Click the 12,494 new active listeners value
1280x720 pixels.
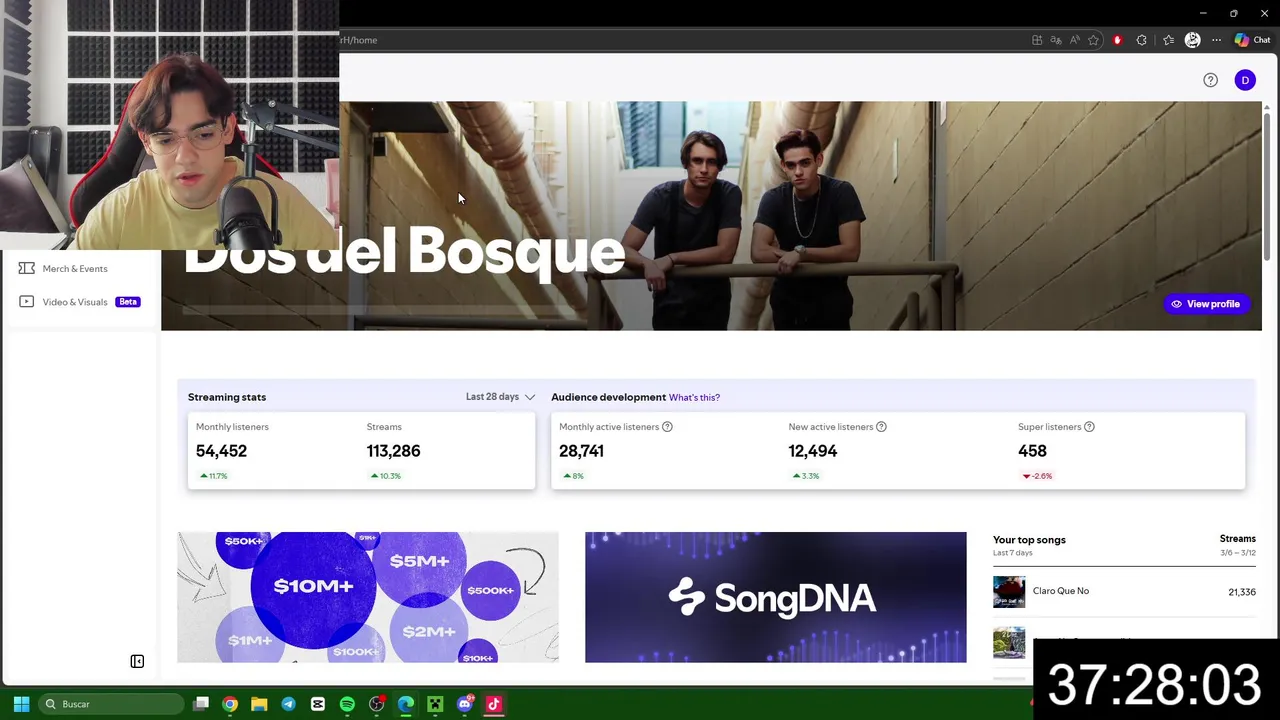coord(812,451)
